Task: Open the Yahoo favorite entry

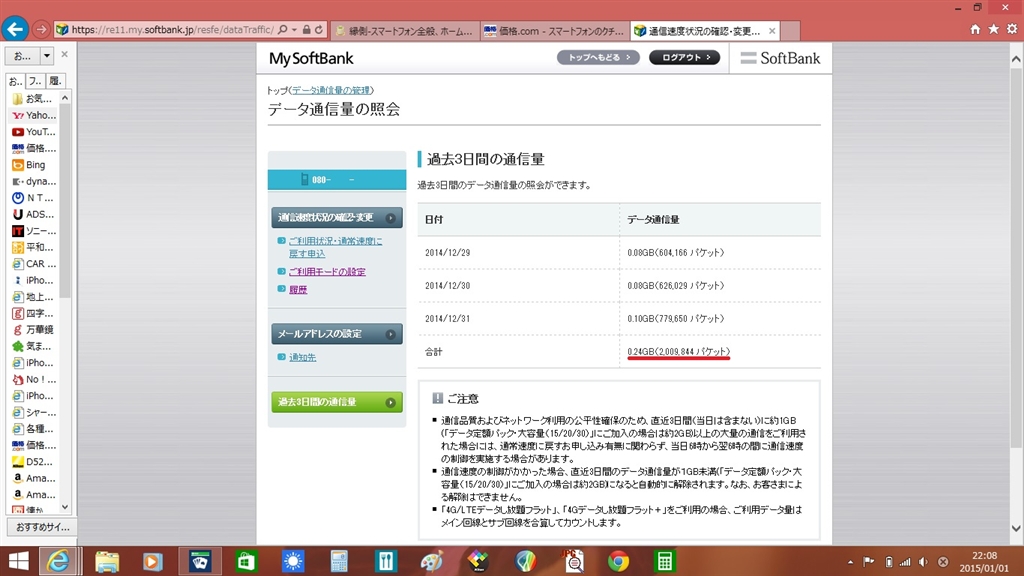Action: (34, 115)
